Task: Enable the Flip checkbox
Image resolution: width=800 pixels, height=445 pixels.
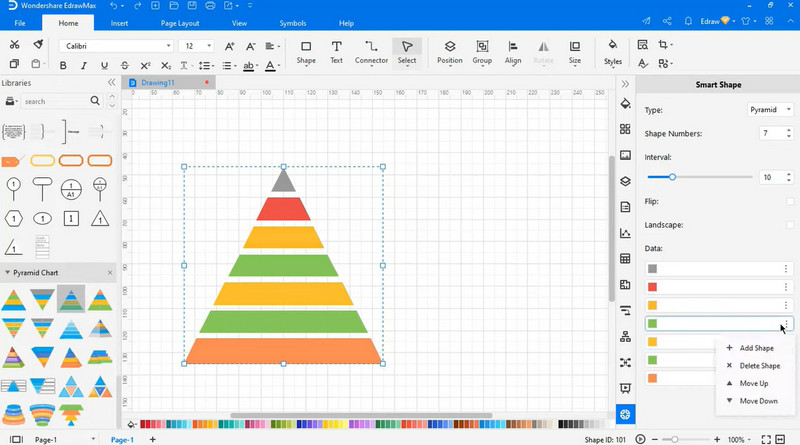Action: tap(790, 201)
